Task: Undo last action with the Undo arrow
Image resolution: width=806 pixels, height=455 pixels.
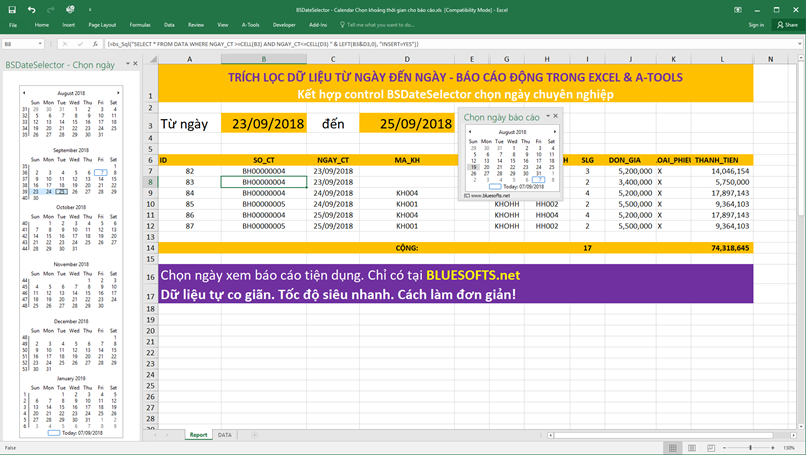Action: point(31,9)
